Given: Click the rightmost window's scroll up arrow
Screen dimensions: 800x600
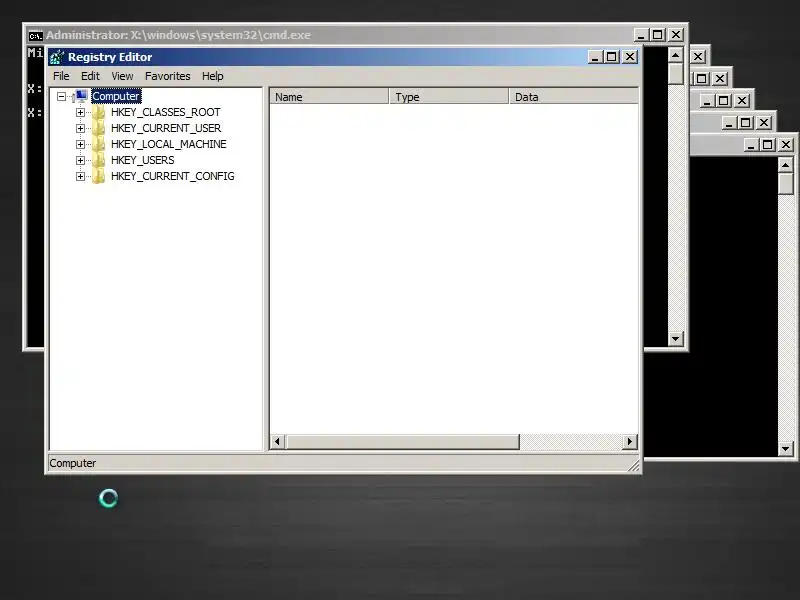Looking at the screenshot, I should (785, 165).
